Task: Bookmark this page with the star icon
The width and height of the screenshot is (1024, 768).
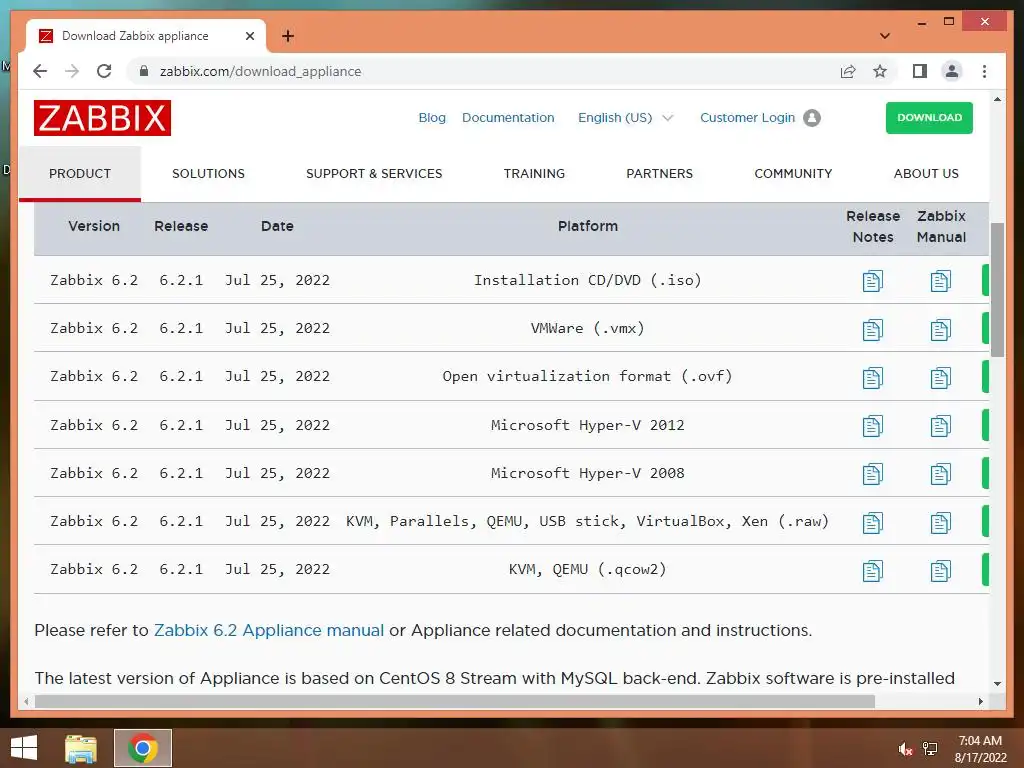Action: (x=880, y=71)
